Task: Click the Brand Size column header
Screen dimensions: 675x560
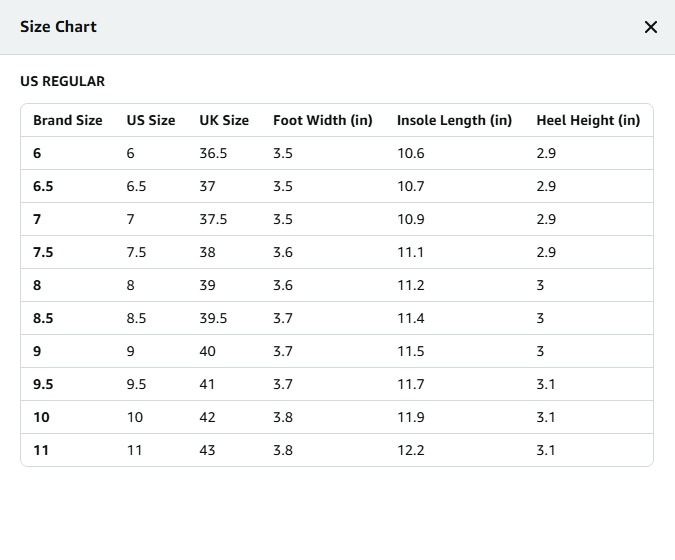Action: 67,120
